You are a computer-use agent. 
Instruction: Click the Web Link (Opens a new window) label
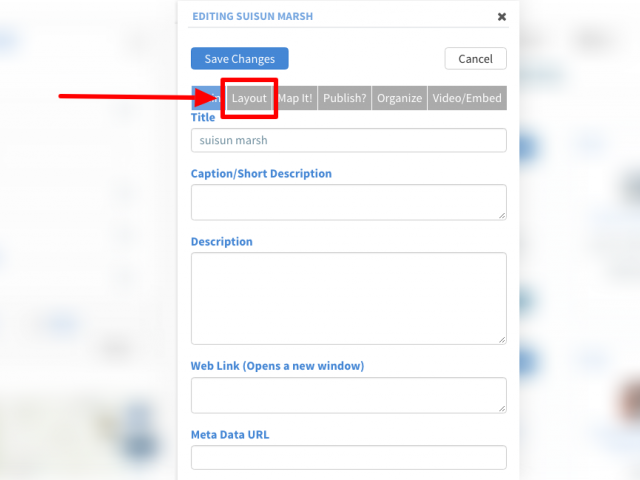(x=277, y=366)
